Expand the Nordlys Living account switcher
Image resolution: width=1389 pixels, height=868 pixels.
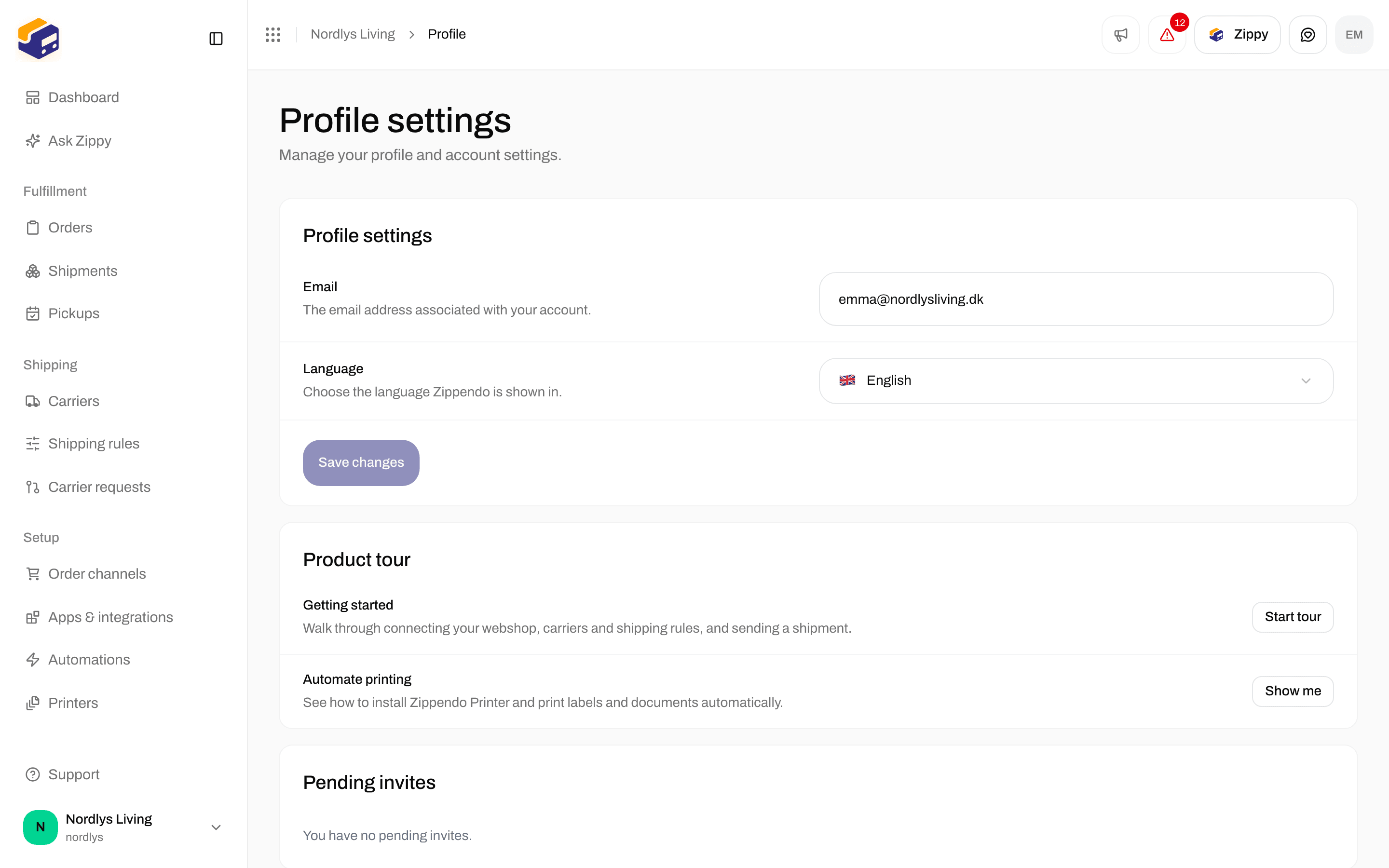coord(123,827)
